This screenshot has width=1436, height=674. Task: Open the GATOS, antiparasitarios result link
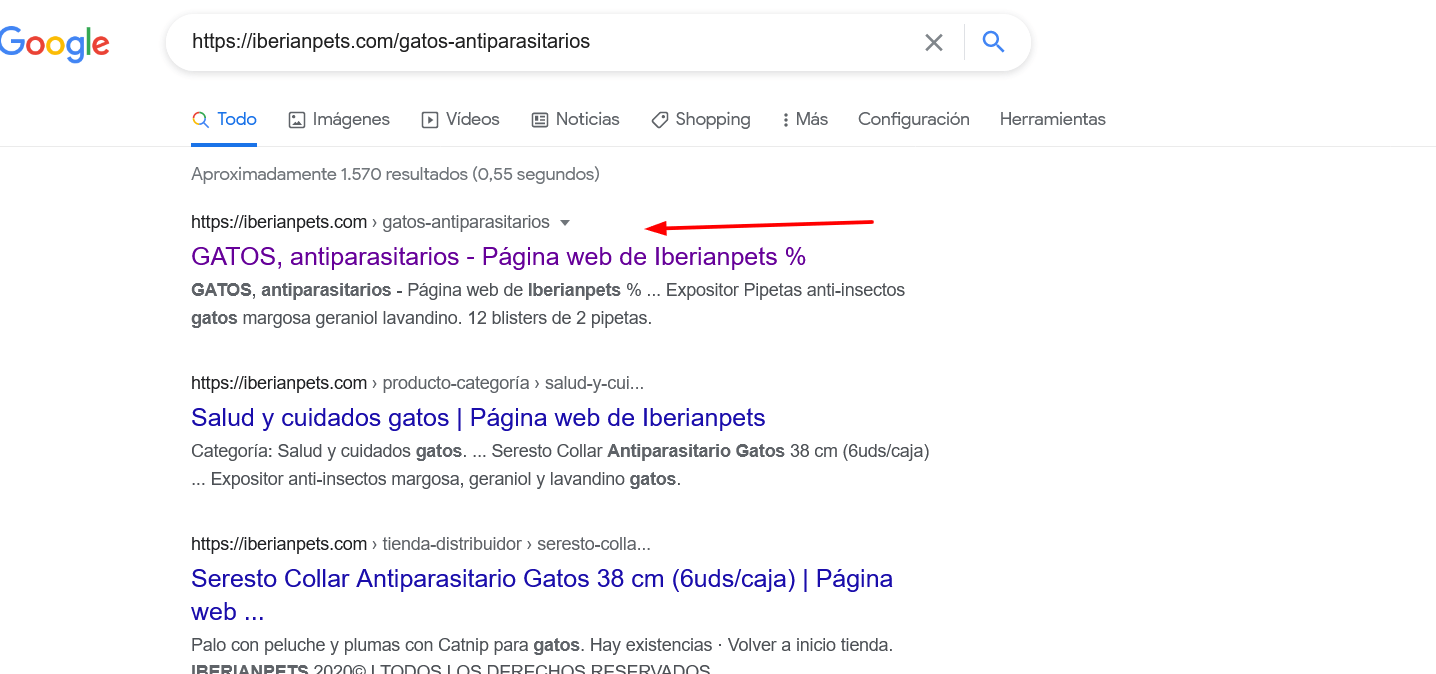coord(498,257)
